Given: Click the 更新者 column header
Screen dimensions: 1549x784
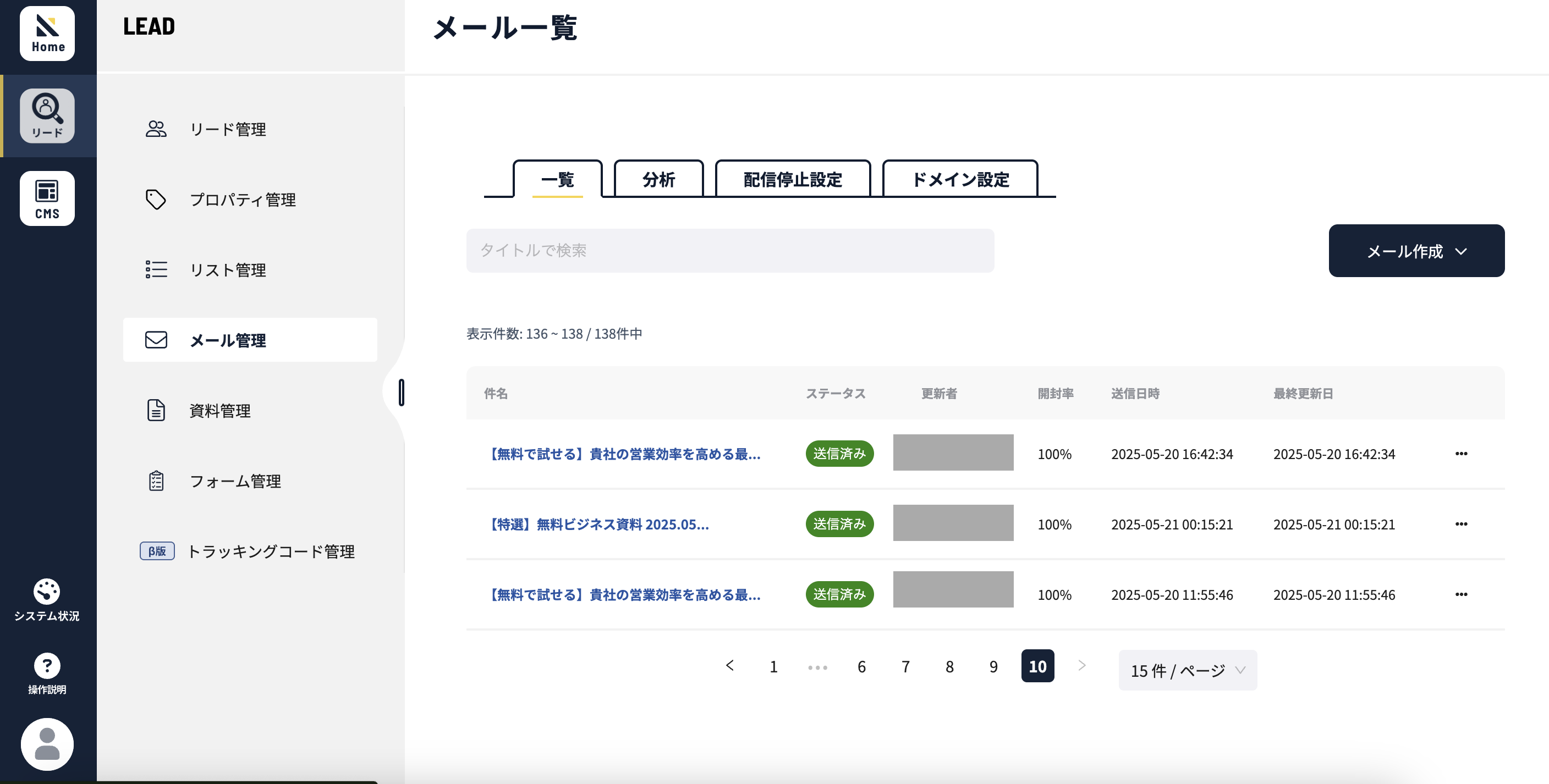Looking at the screenshot, I should point(940,393).
